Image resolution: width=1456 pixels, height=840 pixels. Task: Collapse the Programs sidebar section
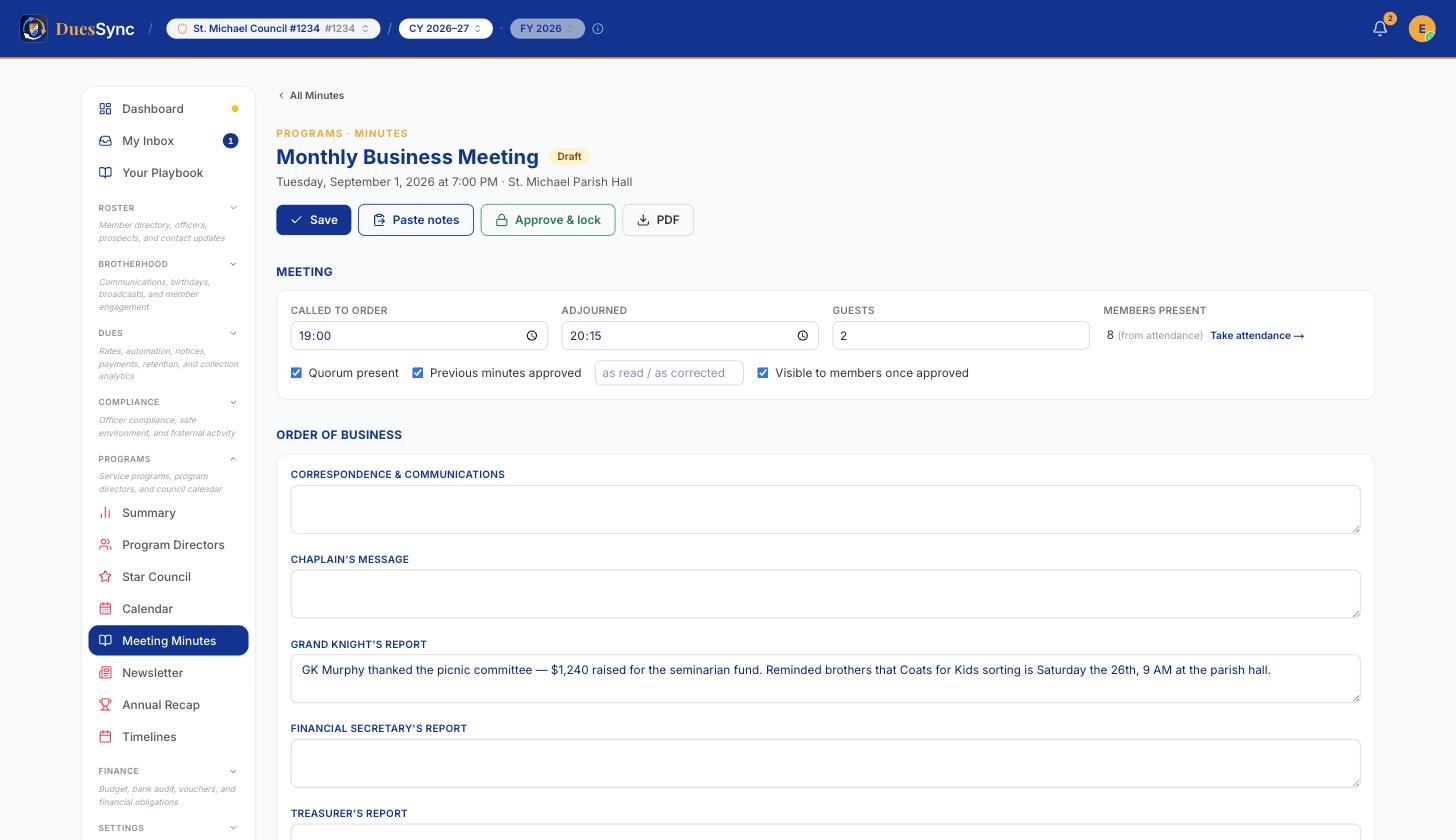coord(168,459)
